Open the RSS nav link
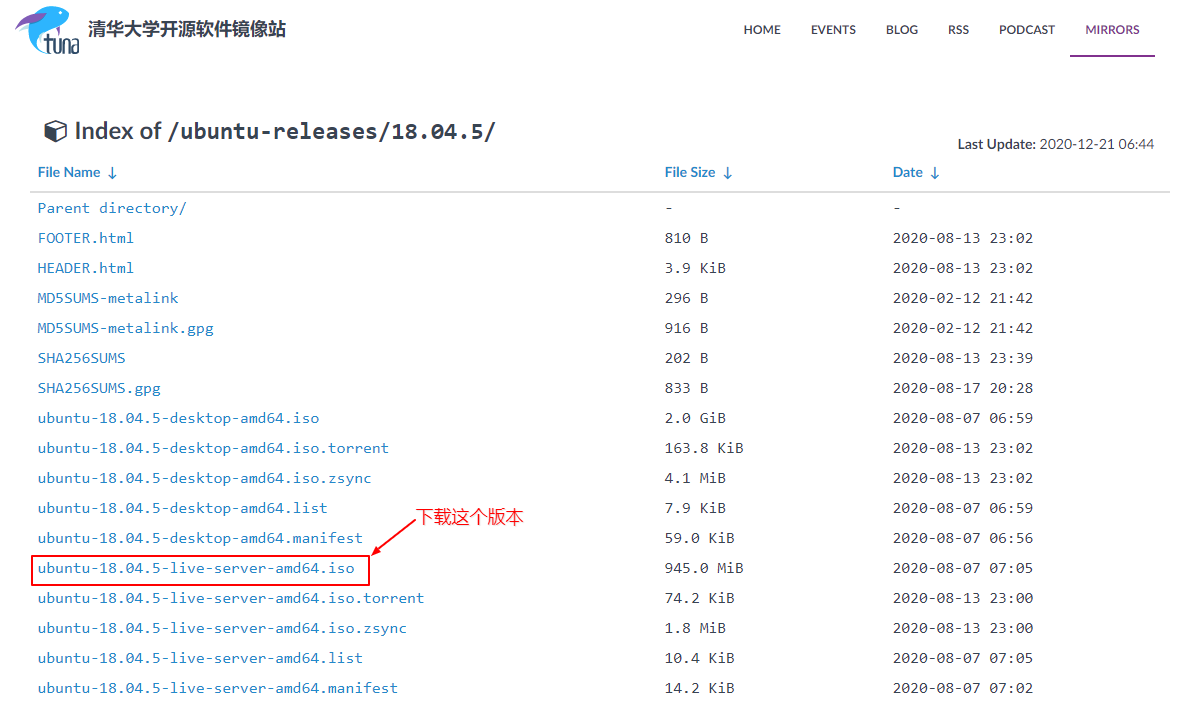The image size is (1179, 719). [x=958, y=29]
